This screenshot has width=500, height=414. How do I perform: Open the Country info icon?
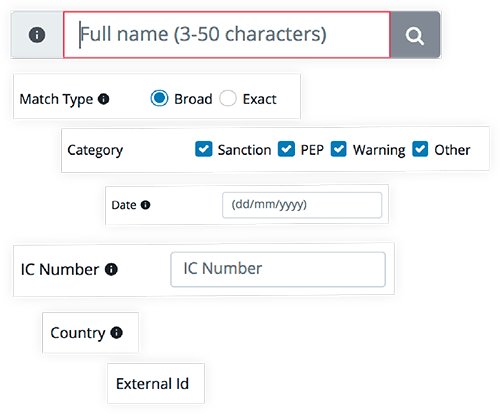[x=116, y=332]
